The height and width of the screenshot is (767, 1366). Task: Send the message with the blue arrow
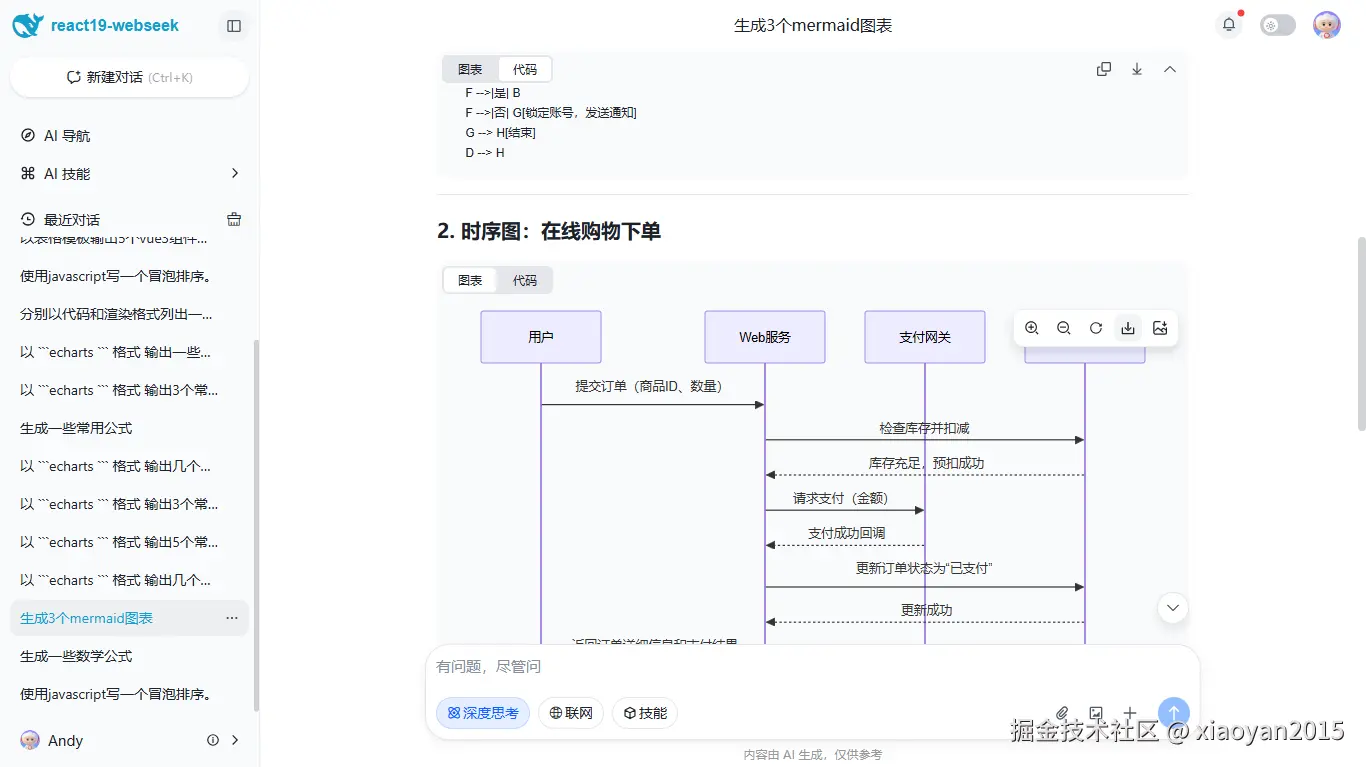tap(1174, 713)
